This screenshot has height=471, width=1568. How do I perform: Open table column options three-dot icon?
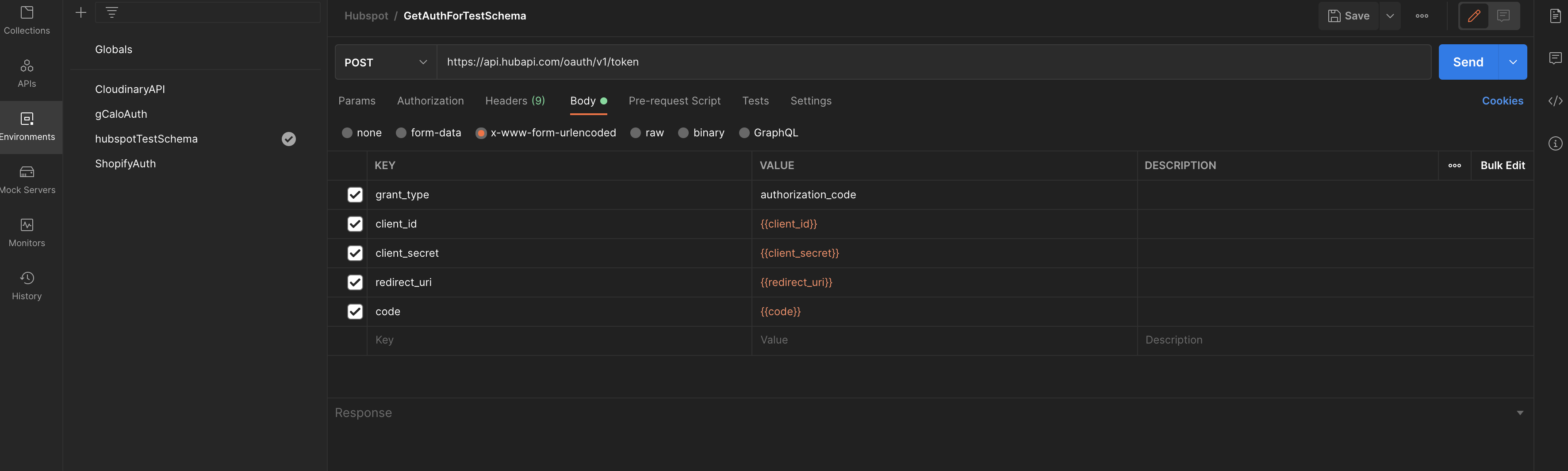pyautogui.click(x=1454, y=165)
